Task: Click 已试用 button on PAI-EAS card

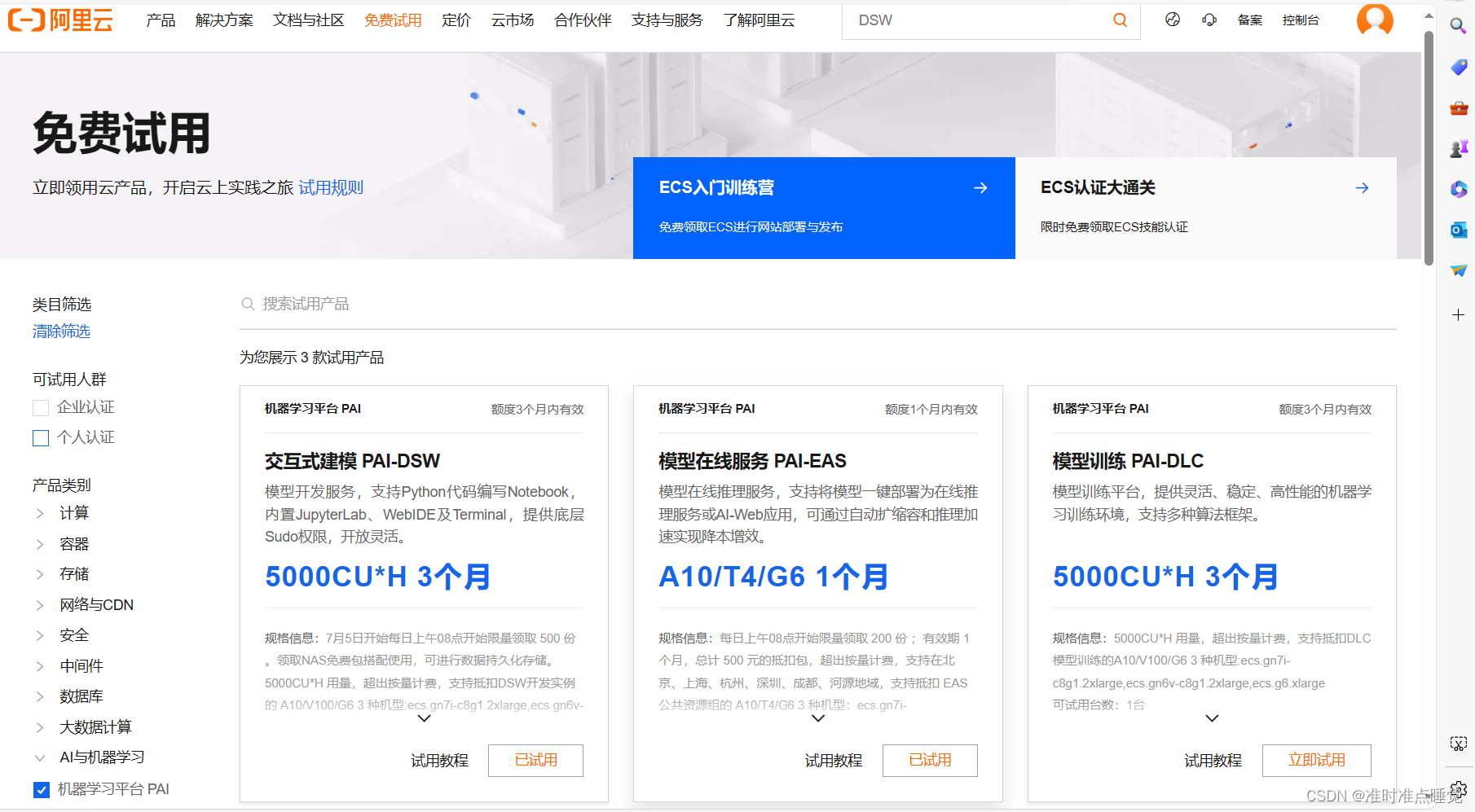Action: click(x=930, y=761)
